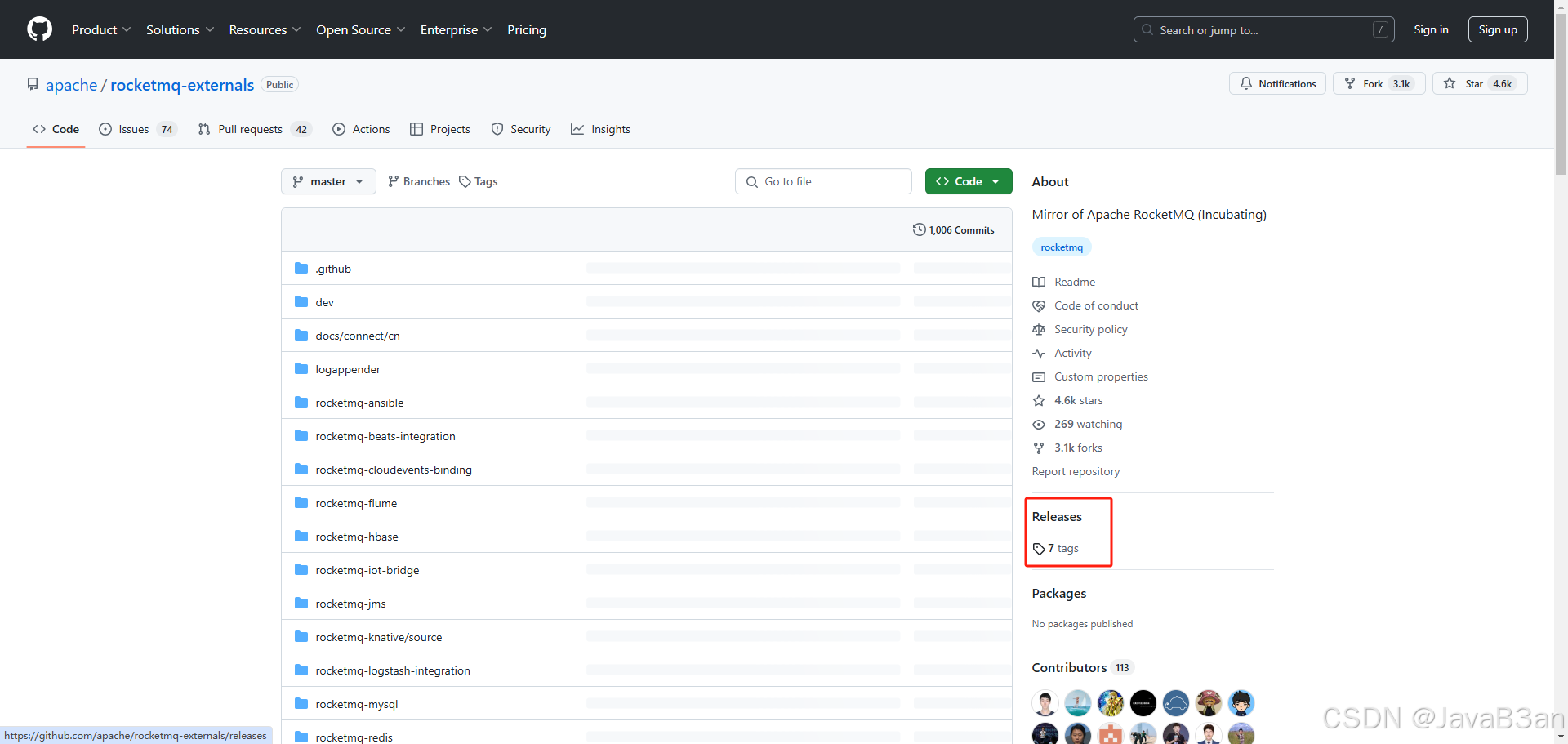Open the .github folder
Image resolution: width=1568 pixels, height=744 pixels.
(333, 269)
